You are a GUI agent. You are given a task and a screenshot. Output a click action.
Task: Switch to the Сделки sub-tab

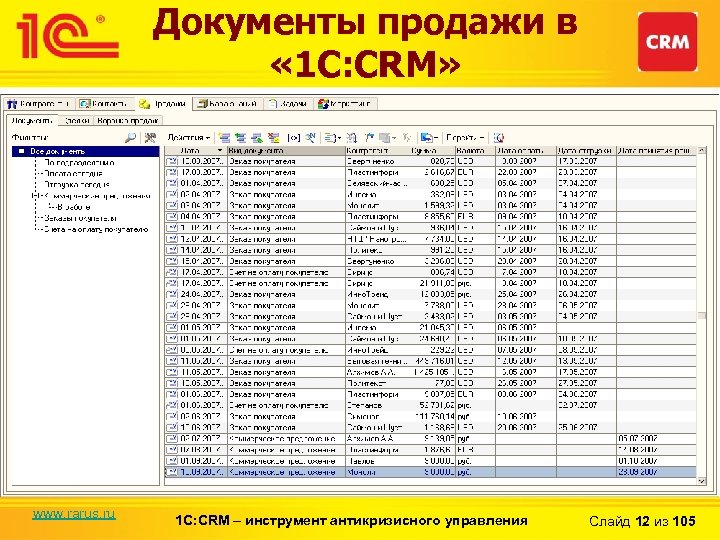(x=77, y=121)
